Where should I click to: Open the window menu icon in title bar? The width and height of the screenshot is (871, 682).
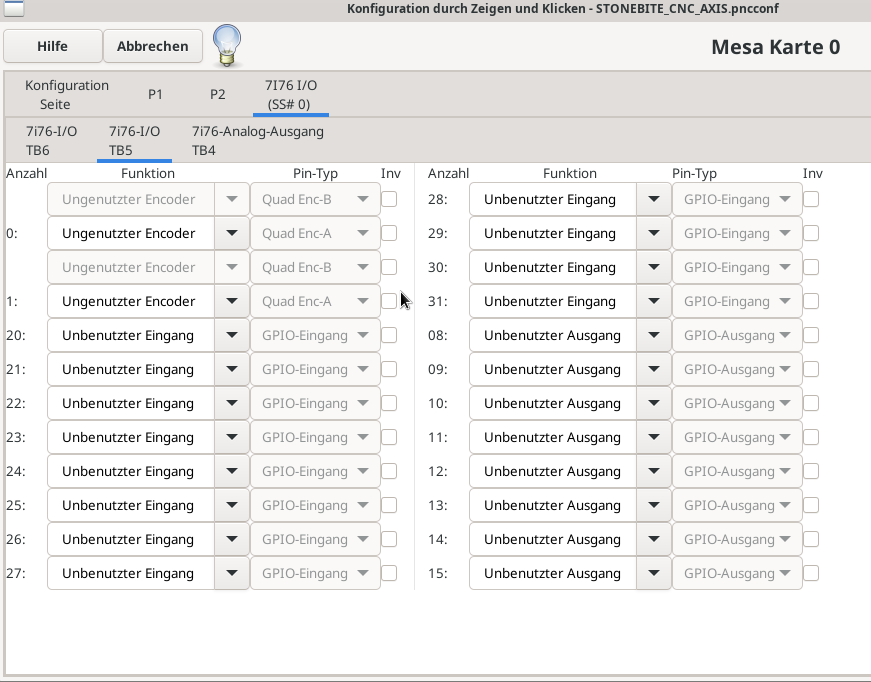[14, 8]
